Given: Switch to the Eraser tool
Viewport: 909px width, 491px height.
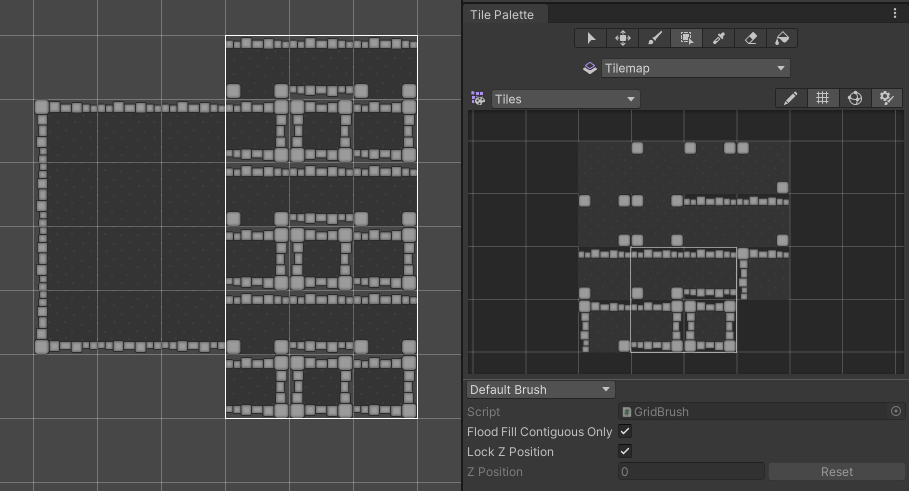Looking at the screenshot, I should [x=751, y=38].
